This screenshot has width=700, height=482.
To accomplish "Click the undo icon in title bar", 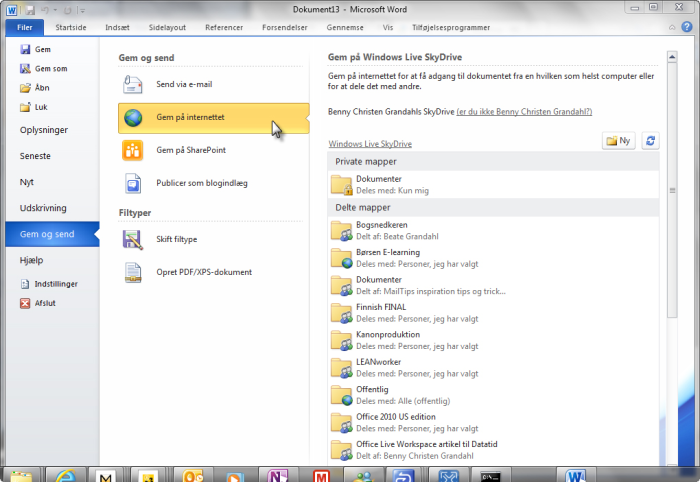I will pyautogui.click(x=45, y=10).
